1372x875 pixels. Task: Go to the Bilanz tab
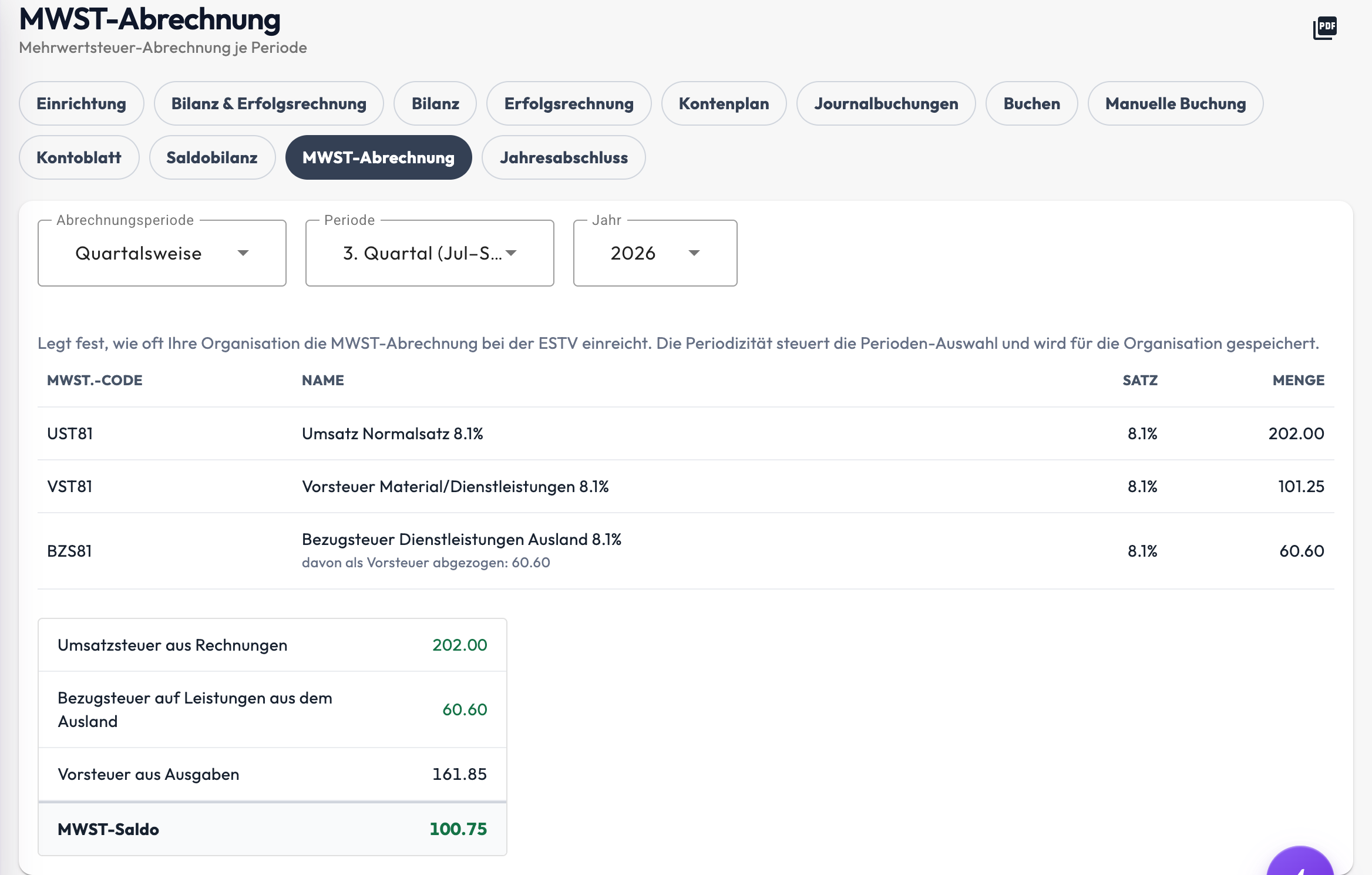[x=435, y=103]
